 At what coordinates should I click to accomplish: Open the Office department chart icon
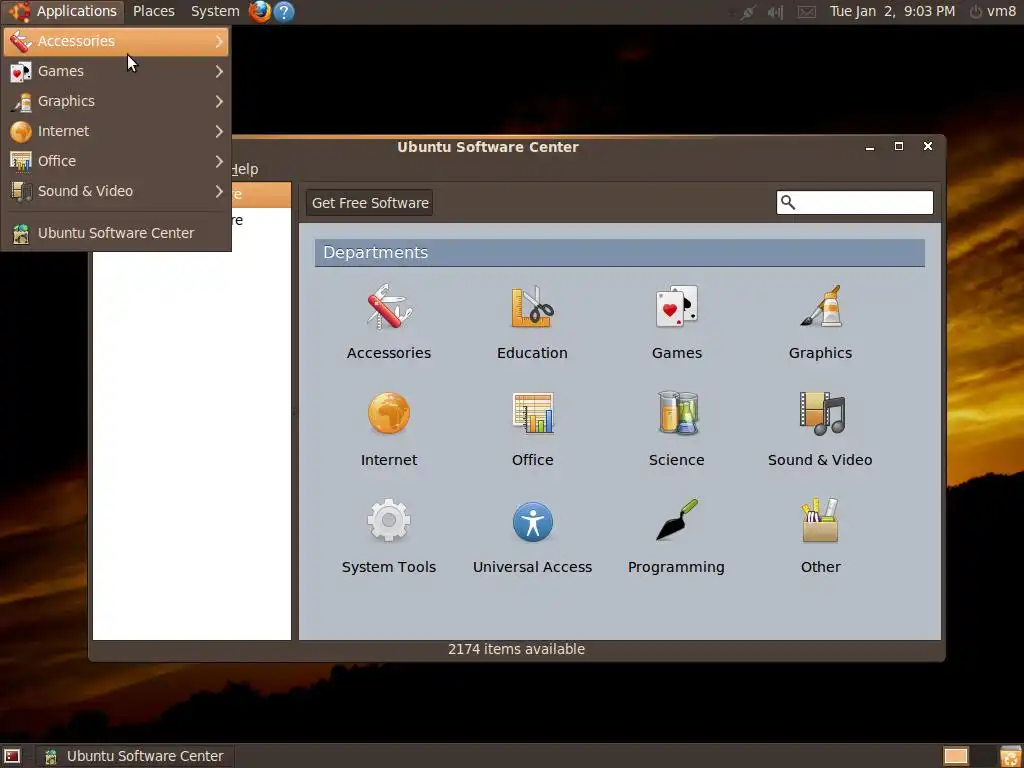(532, 413)
